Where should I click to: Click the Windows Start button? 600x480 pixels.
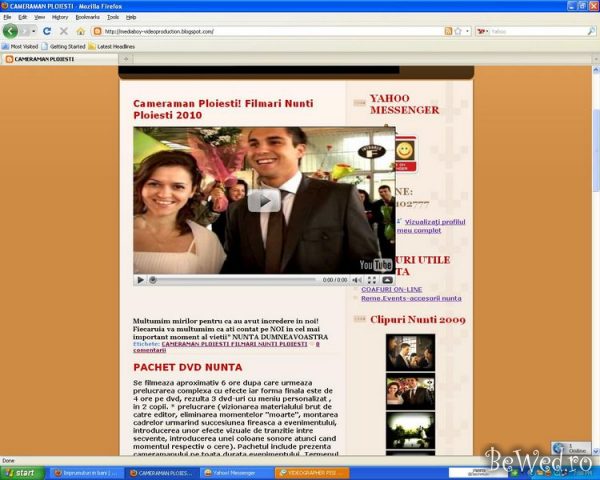22,473
